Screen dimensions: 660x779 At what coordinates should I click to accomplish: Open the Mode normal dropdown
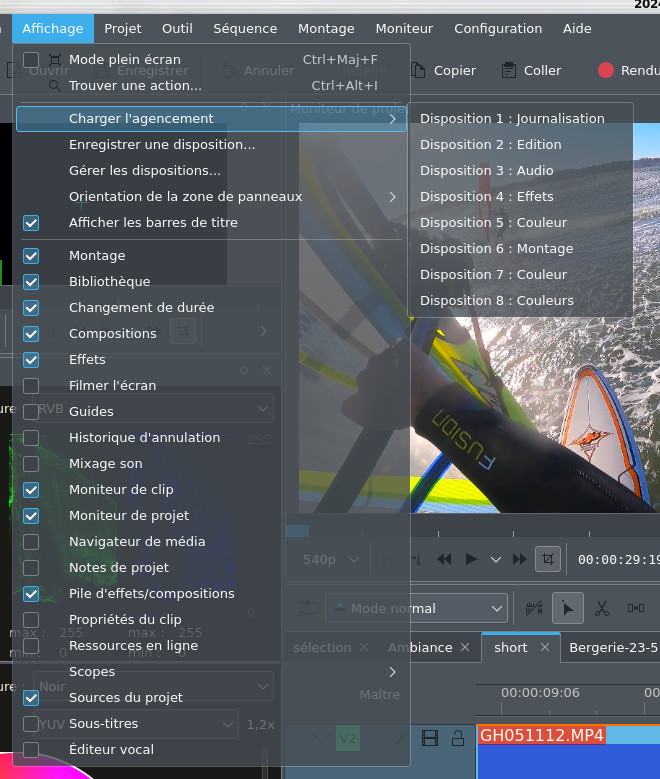point(416,608)
